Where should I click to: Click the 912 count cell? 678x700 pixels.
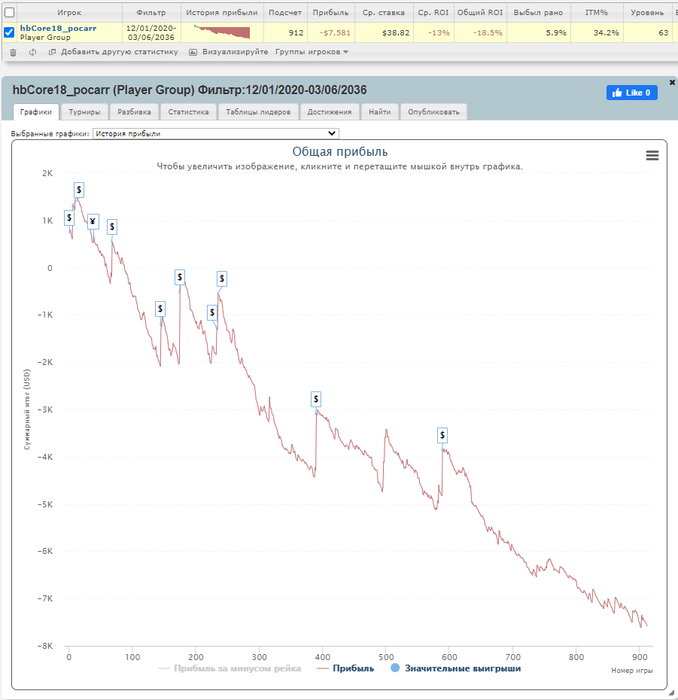[x=285, y=33]
